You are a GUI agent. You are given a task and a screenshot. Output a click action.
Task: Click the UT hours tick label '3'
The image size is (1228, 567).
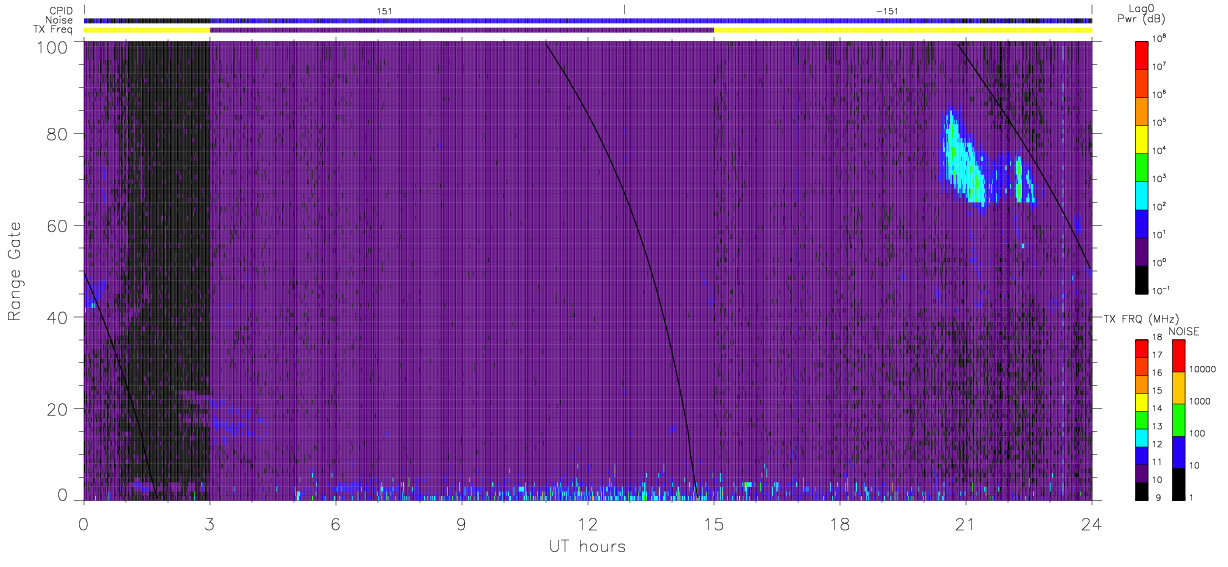210,523
